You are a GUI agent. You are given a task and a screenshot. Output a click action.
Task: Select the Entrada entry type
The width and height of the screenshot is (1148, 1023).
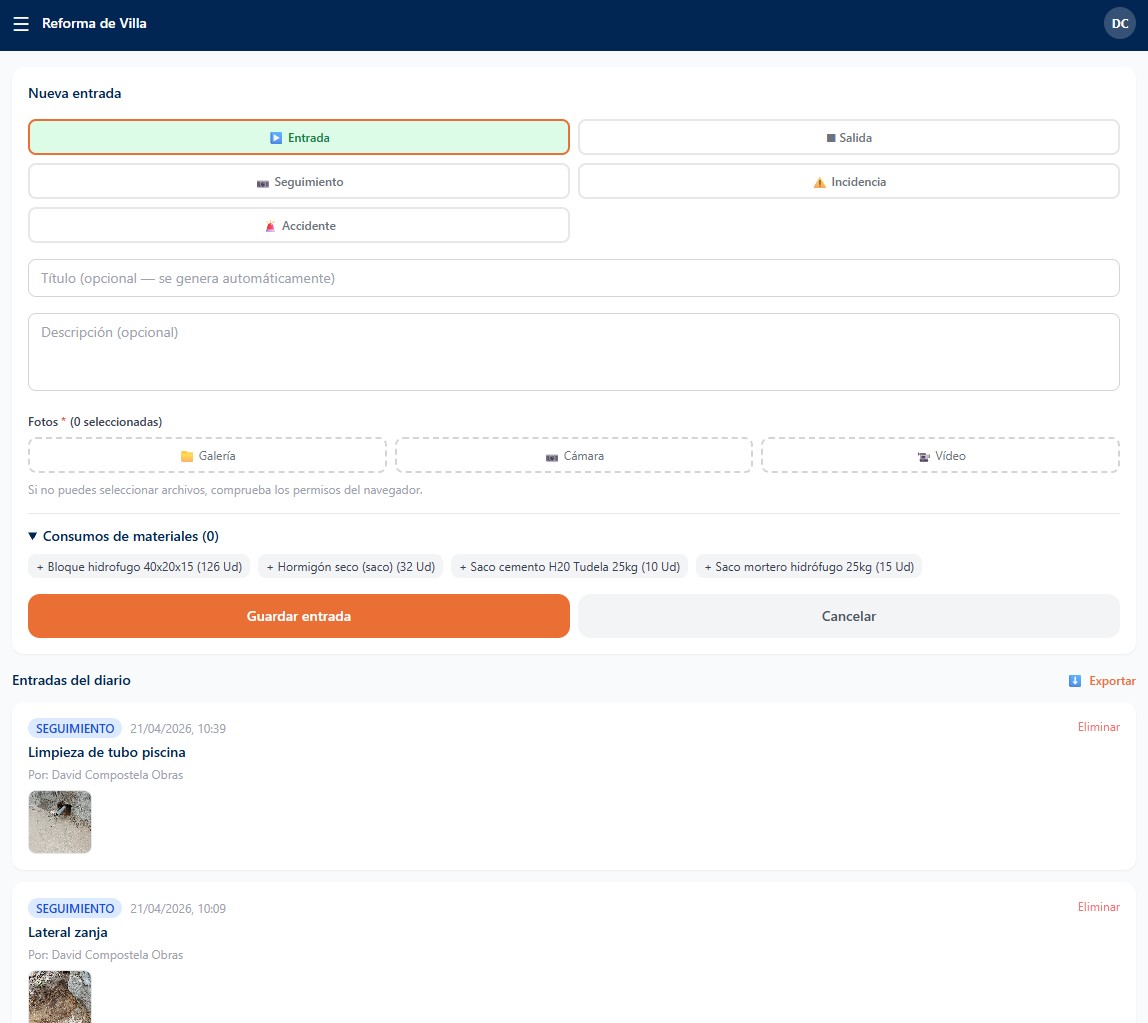299,138
